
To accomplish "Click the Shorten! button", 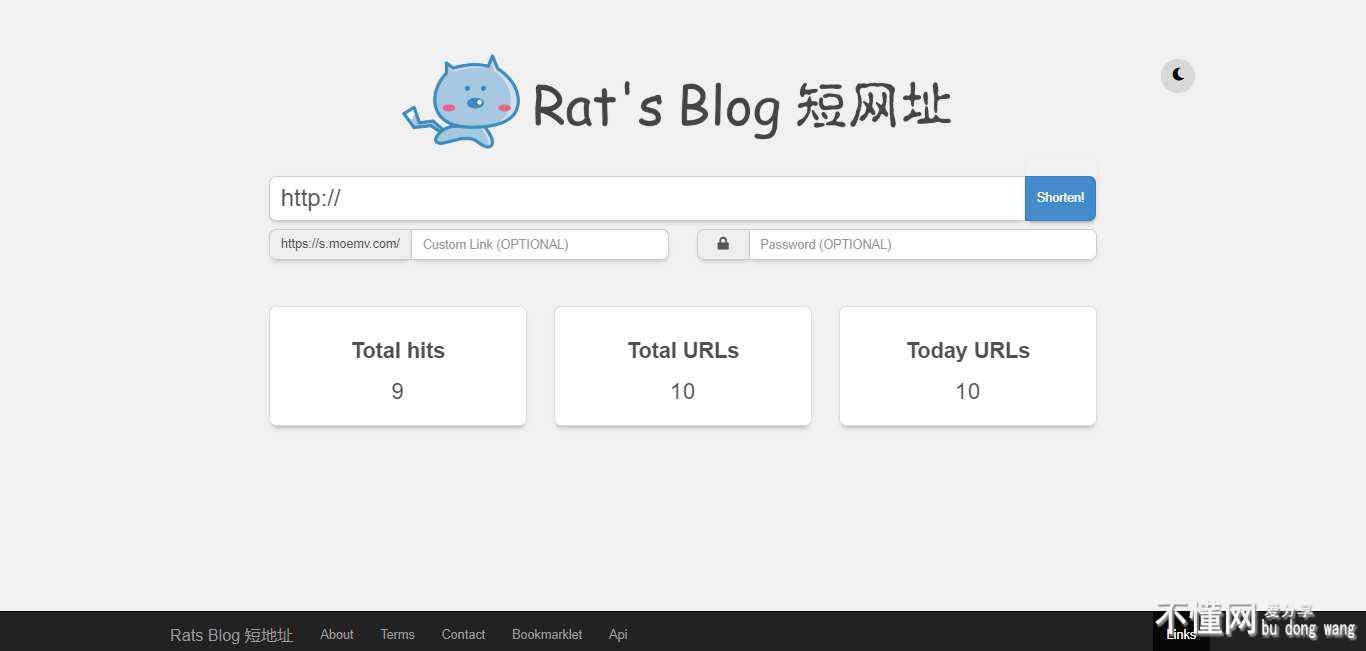I will [x=1060, y=198].
